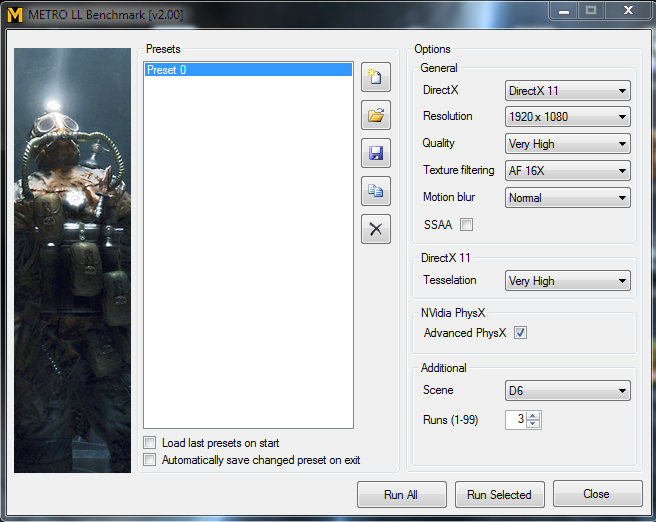The height and width of the screenshot is (522, 656).
Task: Close the window via title bar X
Action: [628, 11]
